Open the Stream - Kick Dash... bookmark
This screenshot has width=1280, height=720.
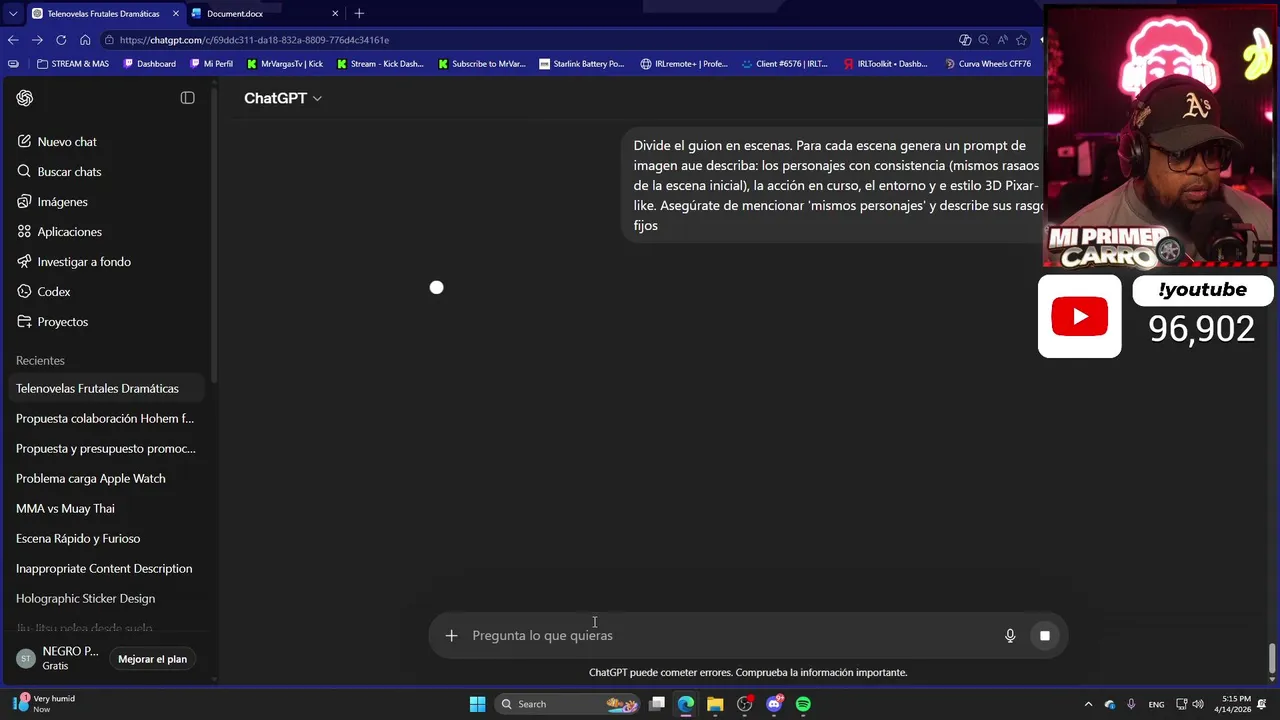click(381, 64)
